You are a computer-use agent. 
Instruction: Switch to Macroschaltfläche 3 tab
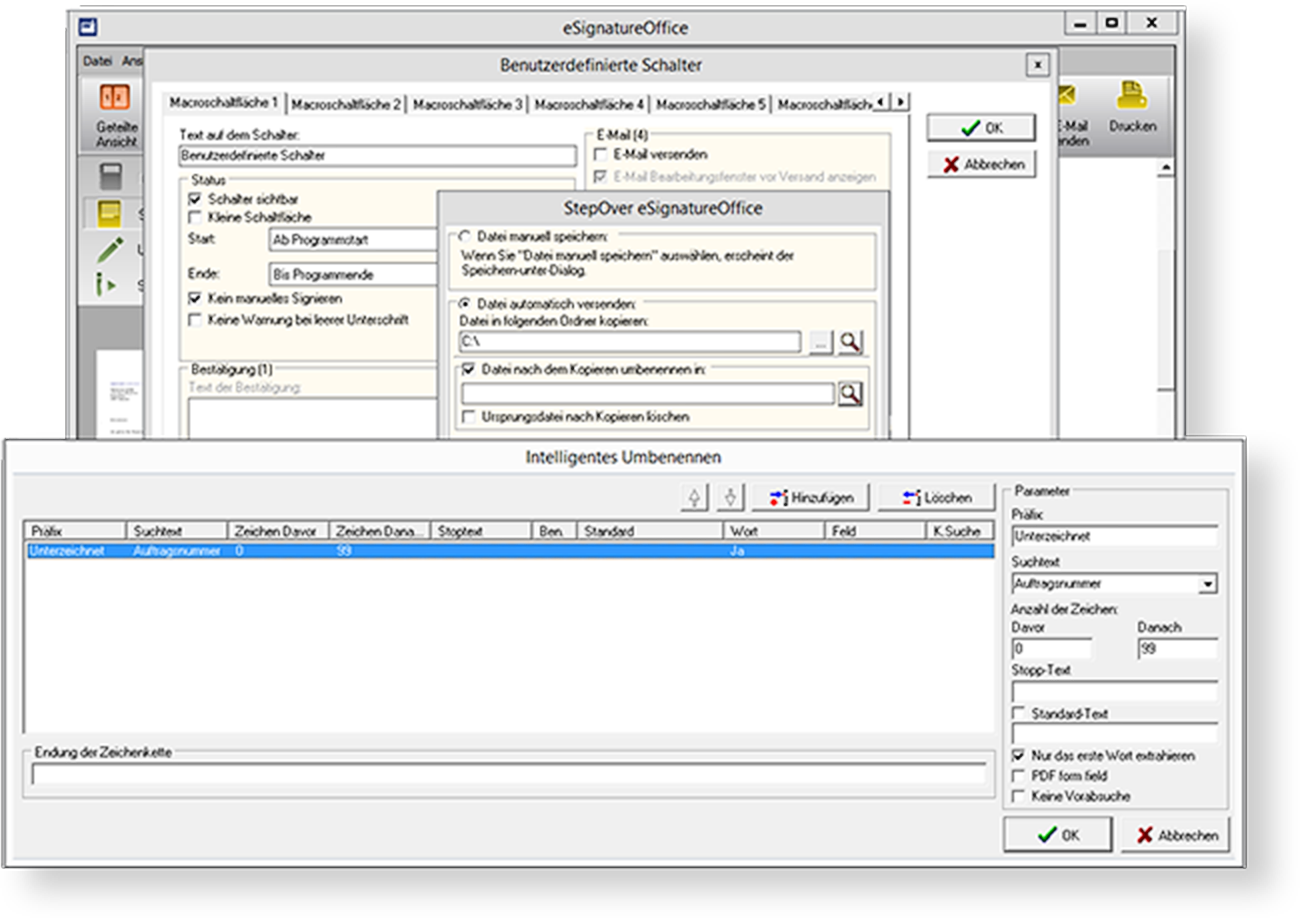pos(468,104)
